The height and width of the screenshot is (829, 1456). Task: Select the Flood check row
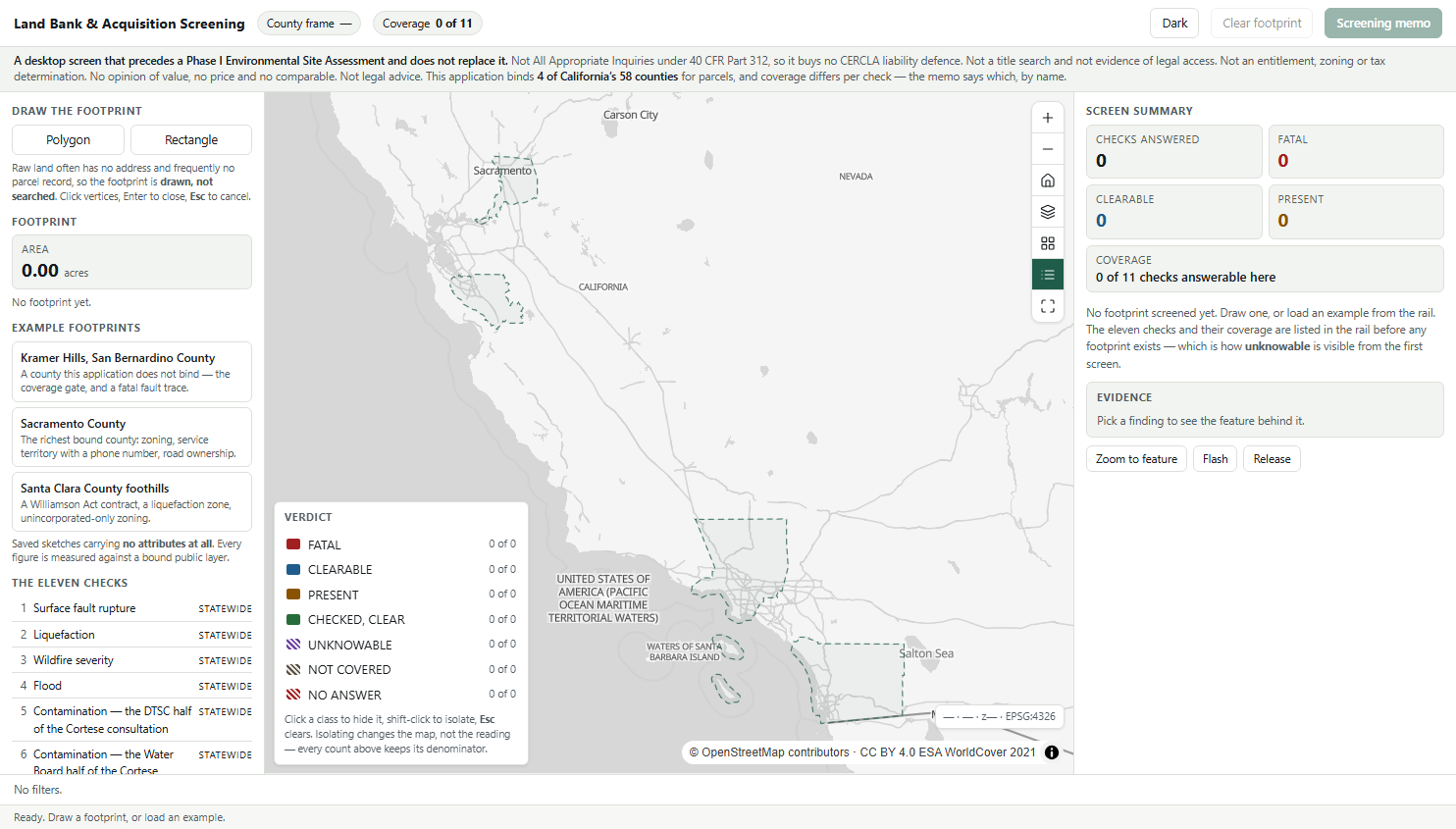tap(131, 686)
